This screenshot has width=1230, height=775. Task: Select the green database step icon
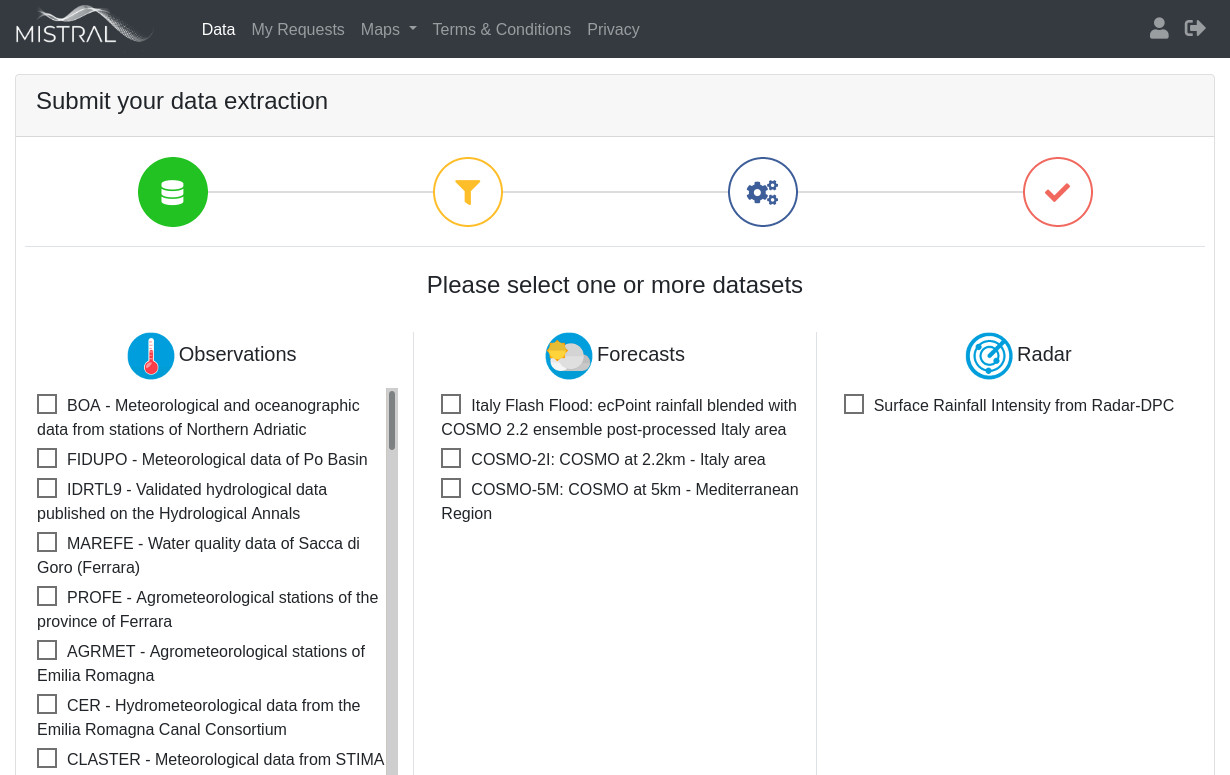tap(173, 192)
